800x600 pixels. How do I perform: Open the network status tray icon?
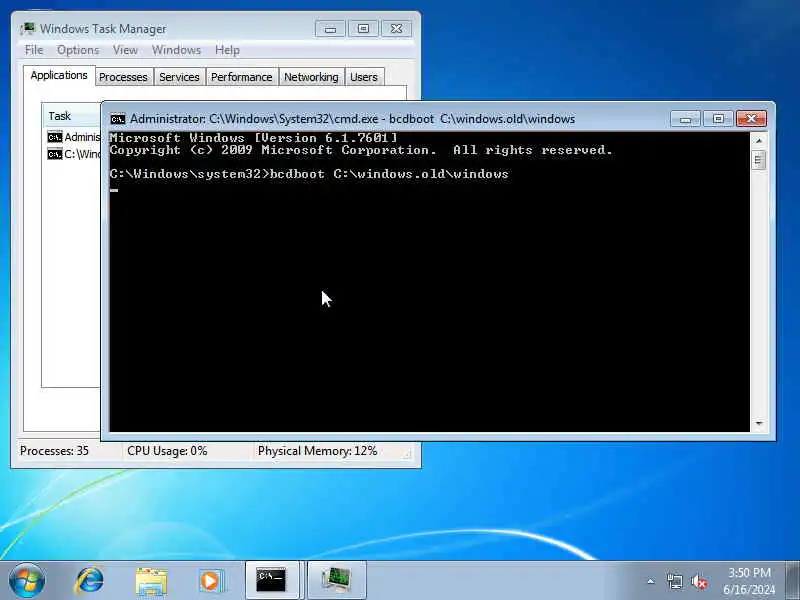674,581
